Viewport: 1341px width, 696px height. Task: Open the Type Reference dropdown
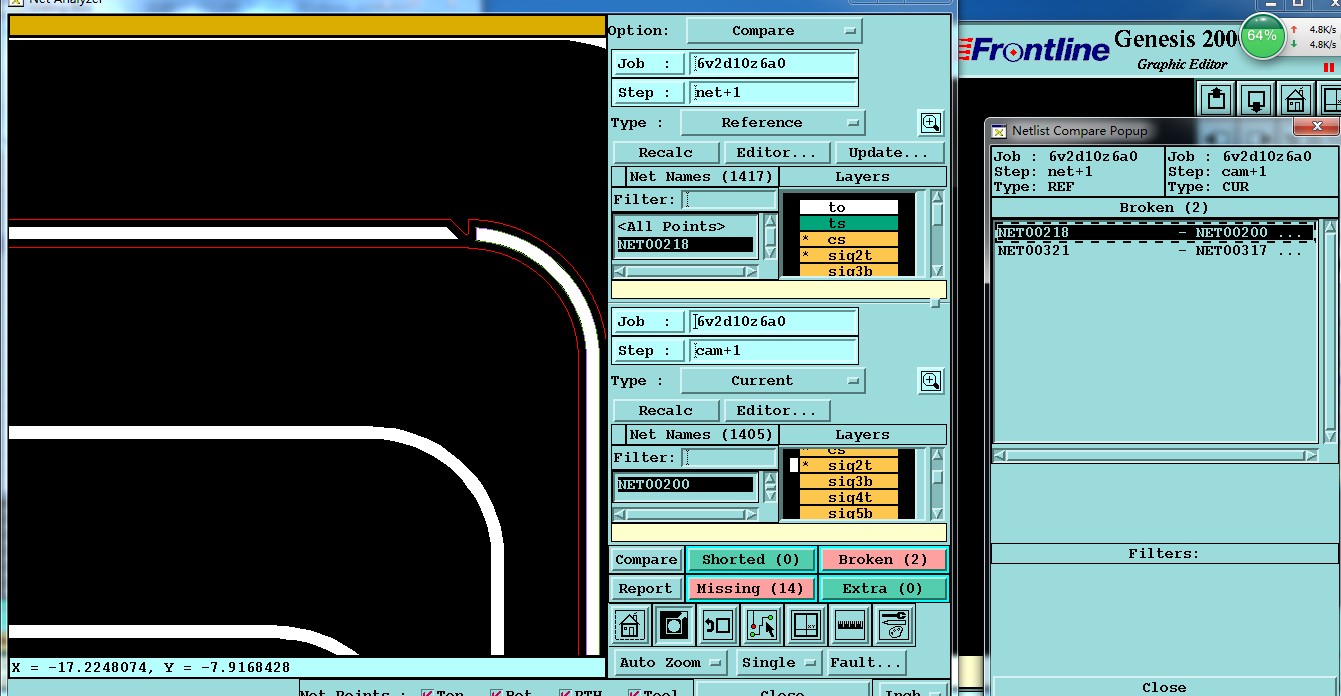pyautogui.click(x=772, y=123)
